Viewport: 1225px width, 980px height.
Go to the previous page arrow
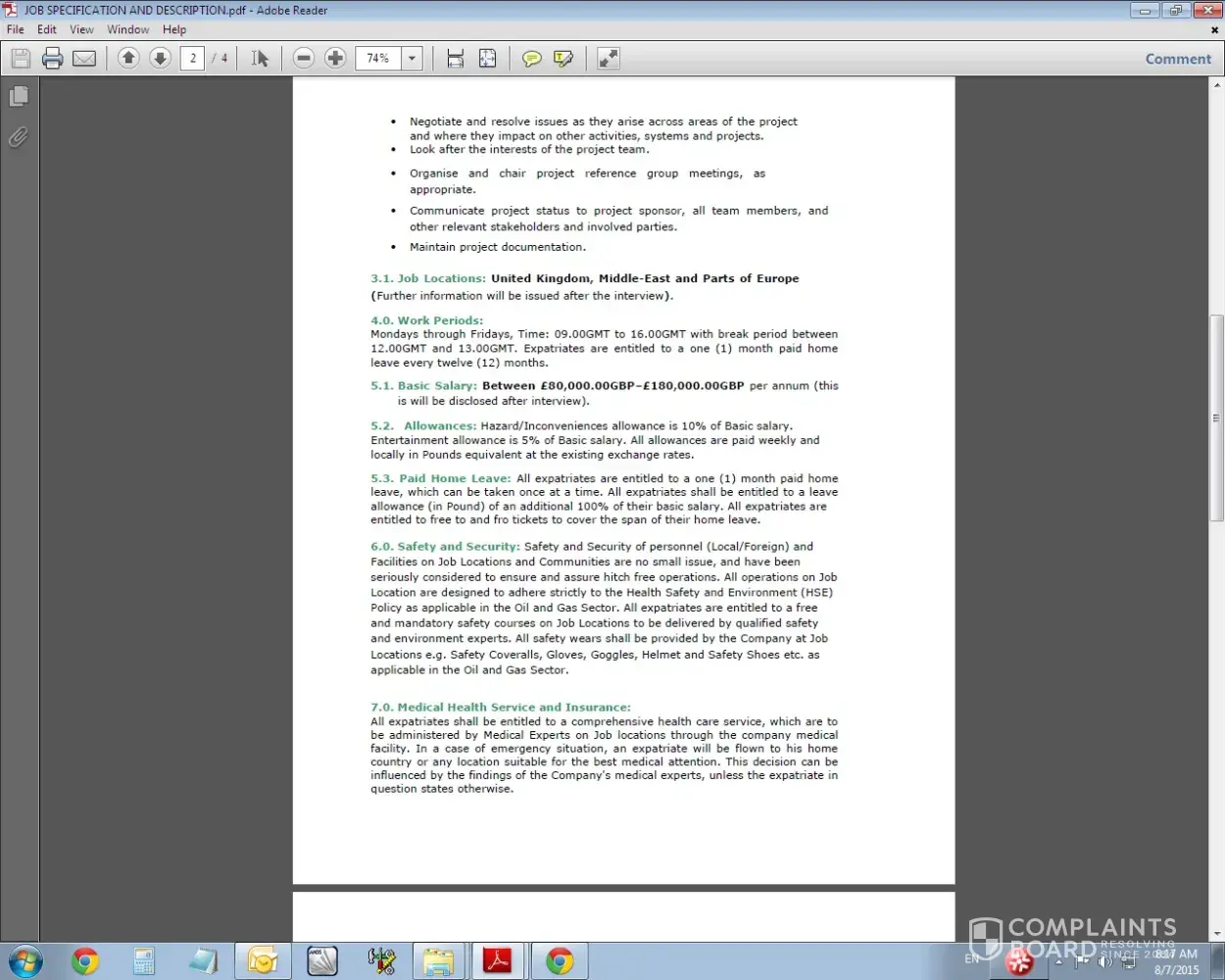[128, 59]
